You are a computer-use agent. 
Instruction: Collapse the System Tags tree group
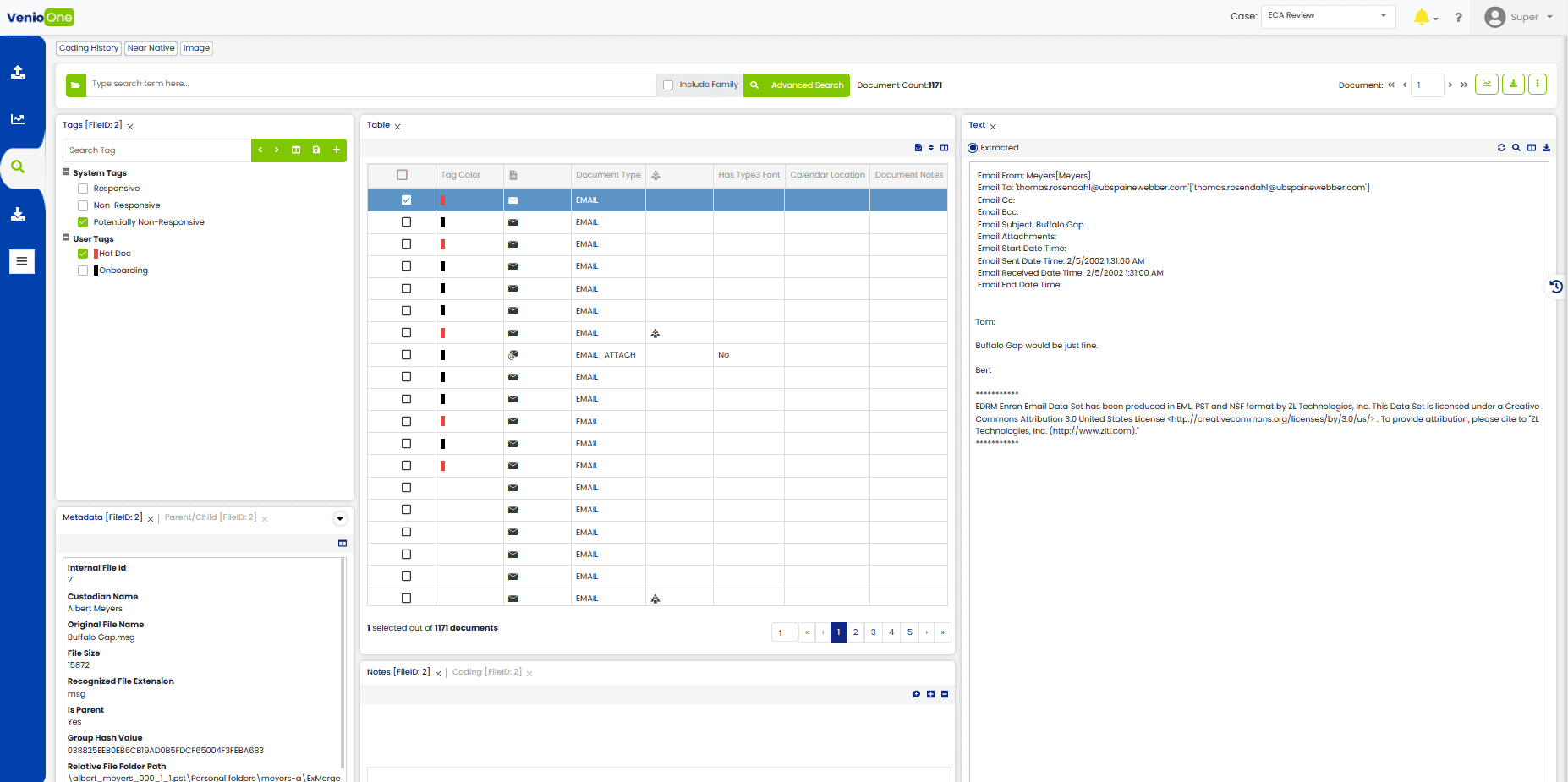pos(66,172)
